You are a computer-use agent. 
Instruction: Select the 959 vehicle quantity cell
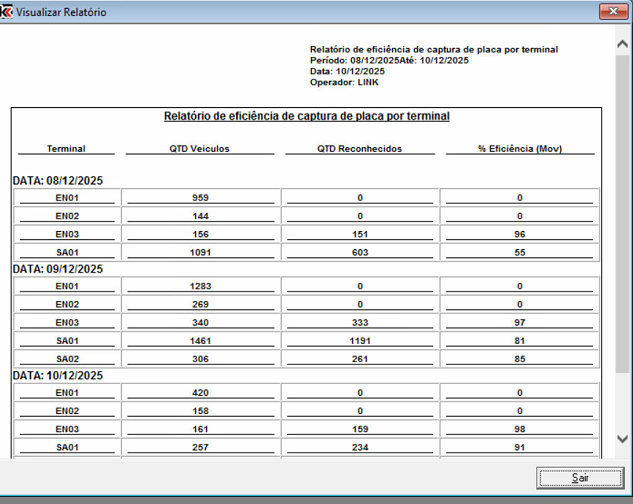click(200, 198)
